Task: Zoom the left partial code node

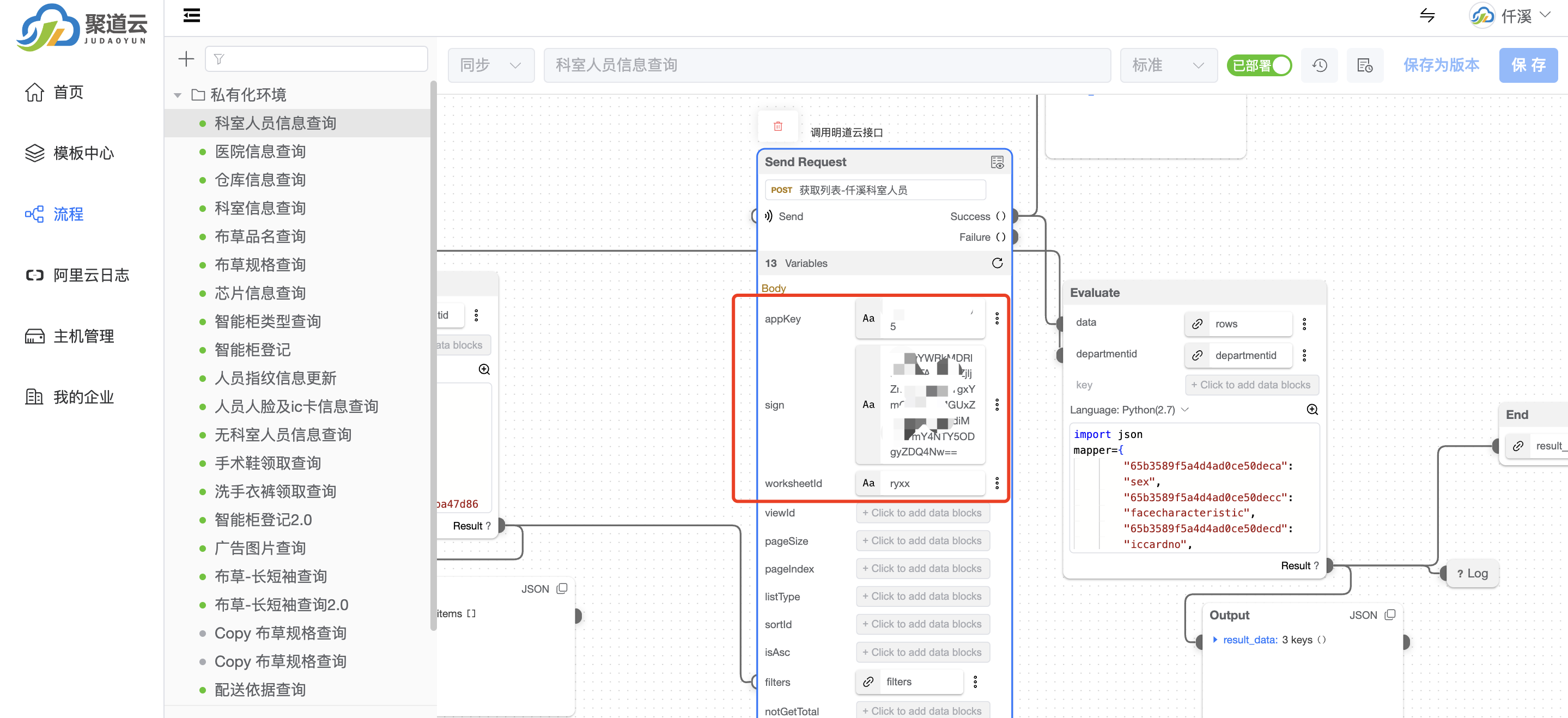Action: click(484, 369)
